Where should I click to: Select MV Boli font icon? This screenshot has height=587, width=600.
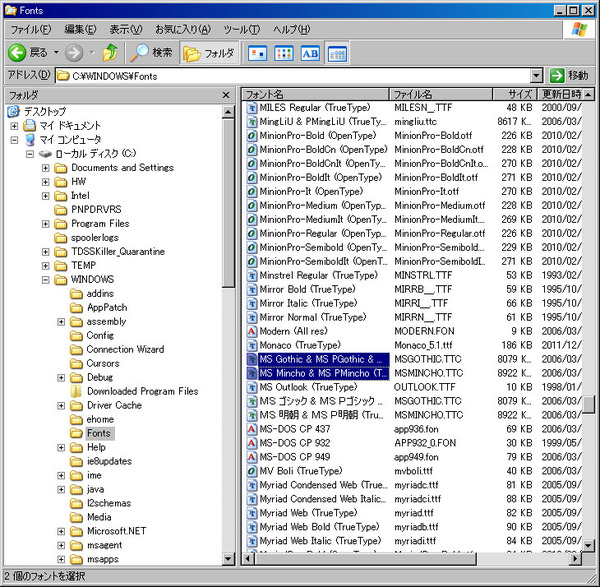pos(251,471)
